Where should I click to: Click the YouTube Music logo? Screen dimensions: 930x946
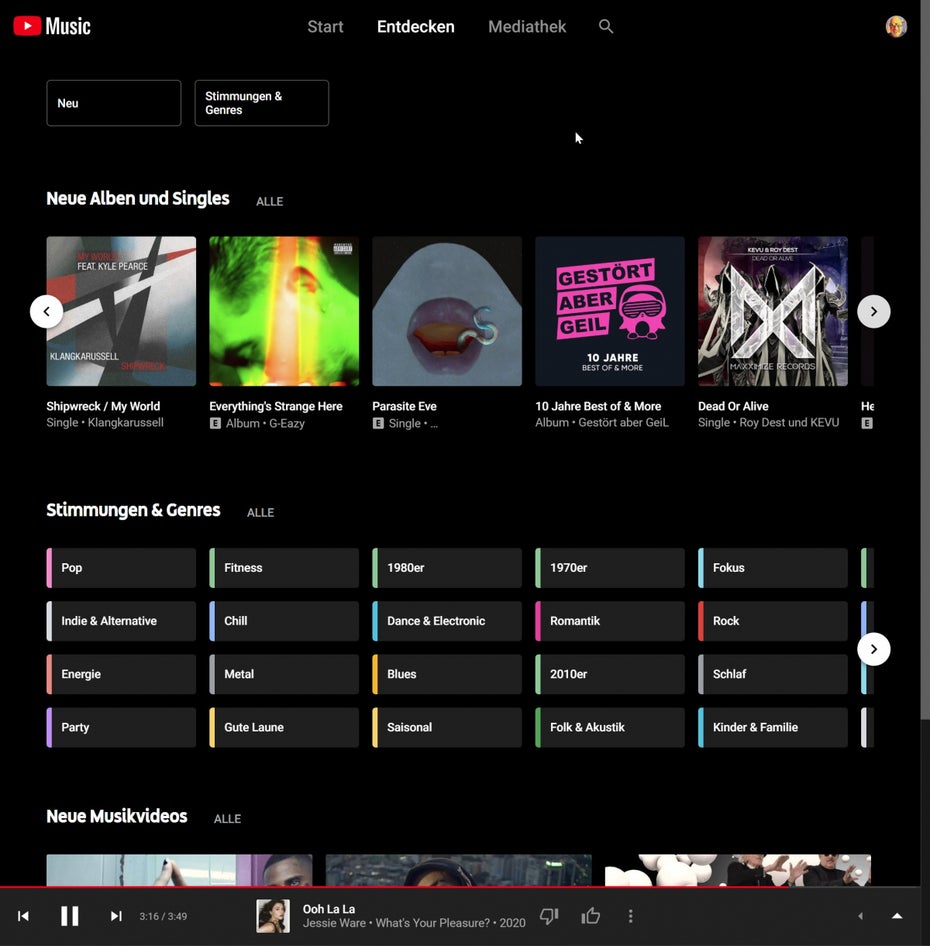(52, 26)
